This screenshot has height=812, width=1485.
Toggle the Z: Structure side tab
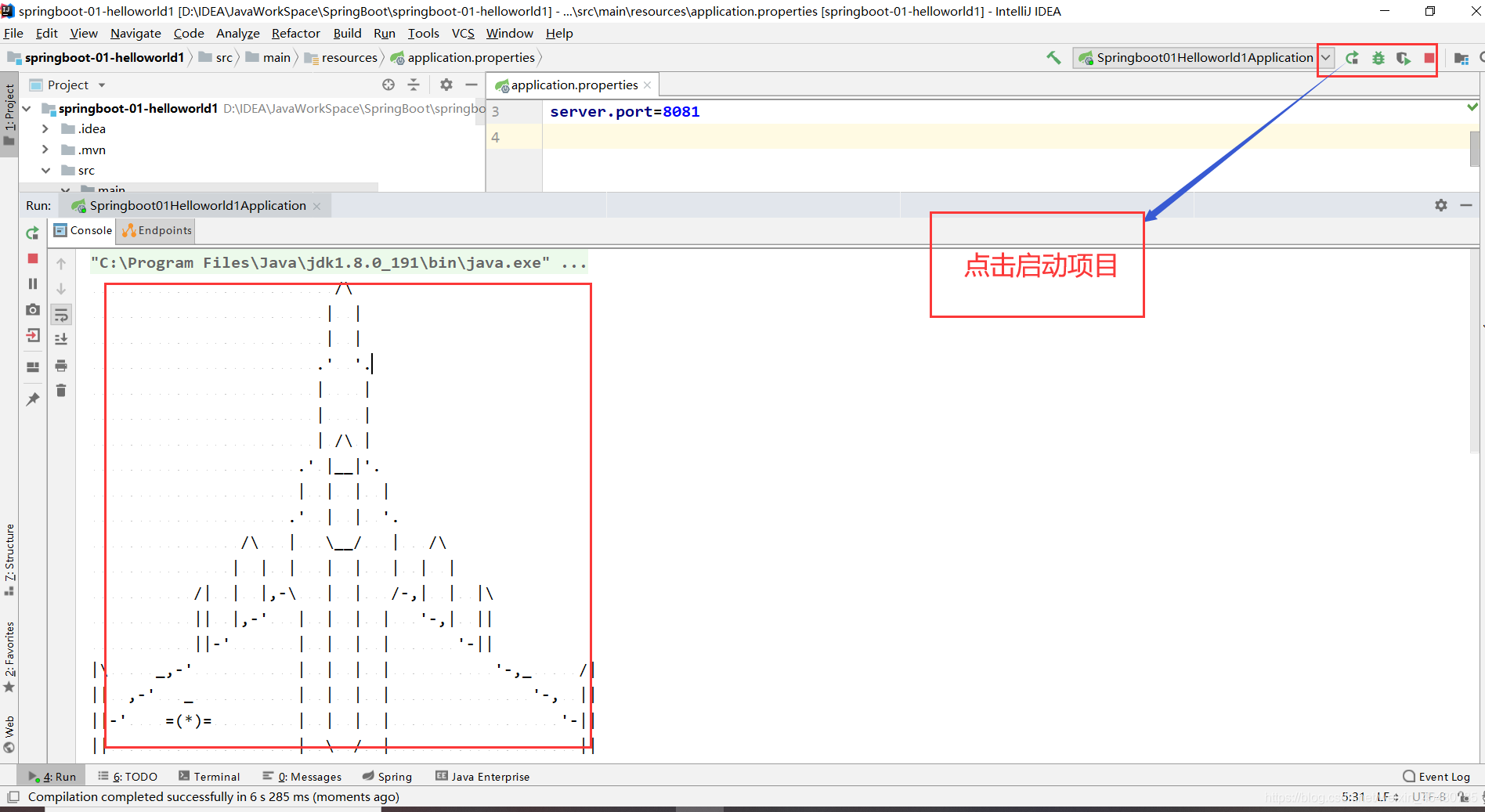tap(9, 559)
